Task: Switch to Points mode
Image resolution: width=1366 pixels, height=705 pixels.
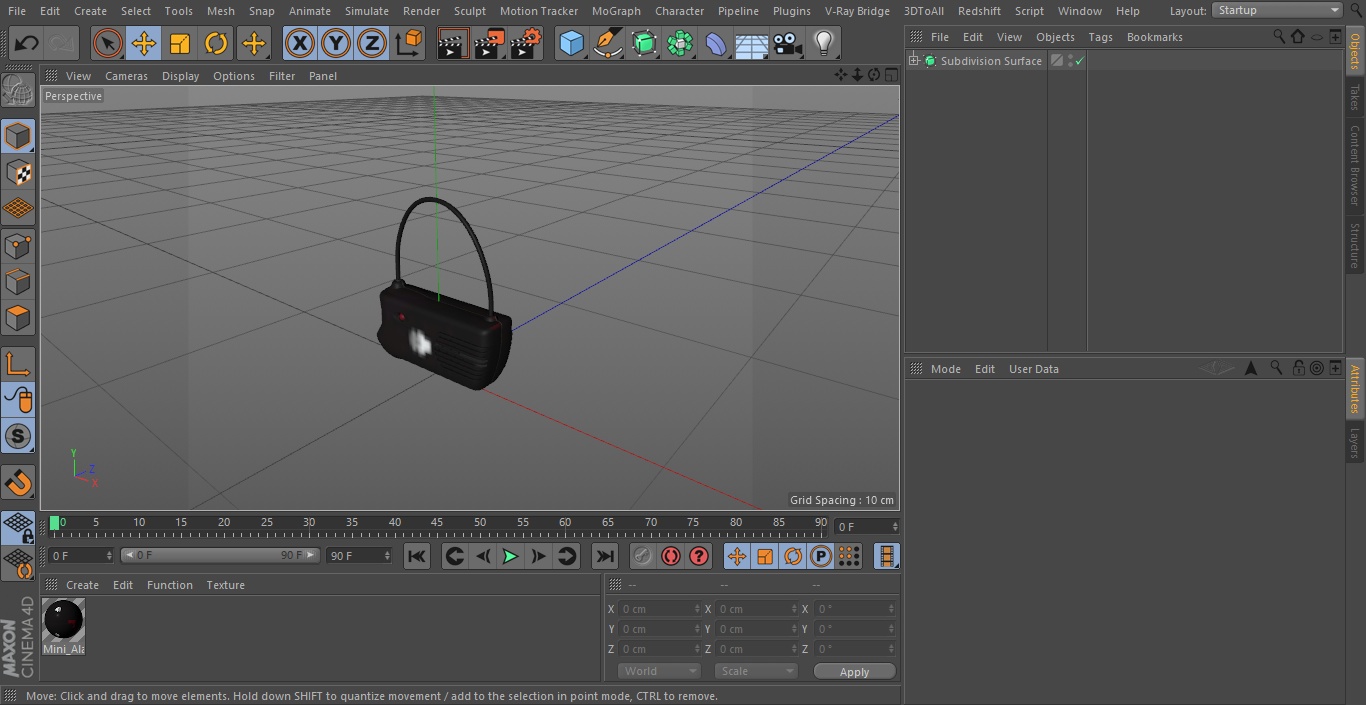Action: click(18, 245)
